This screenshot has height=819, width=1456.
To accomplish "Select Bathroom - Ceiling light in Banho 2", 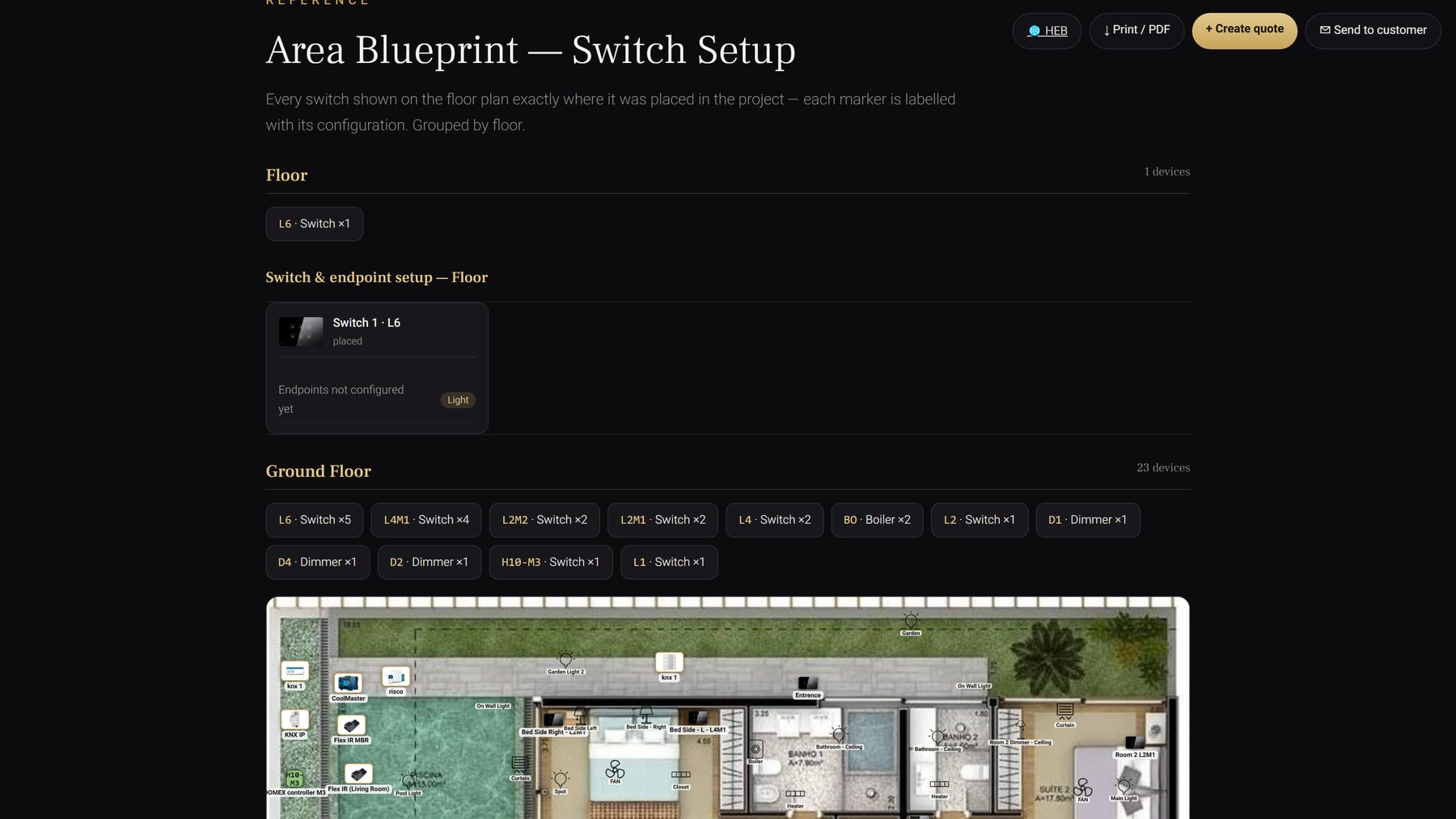I will 938,737.
